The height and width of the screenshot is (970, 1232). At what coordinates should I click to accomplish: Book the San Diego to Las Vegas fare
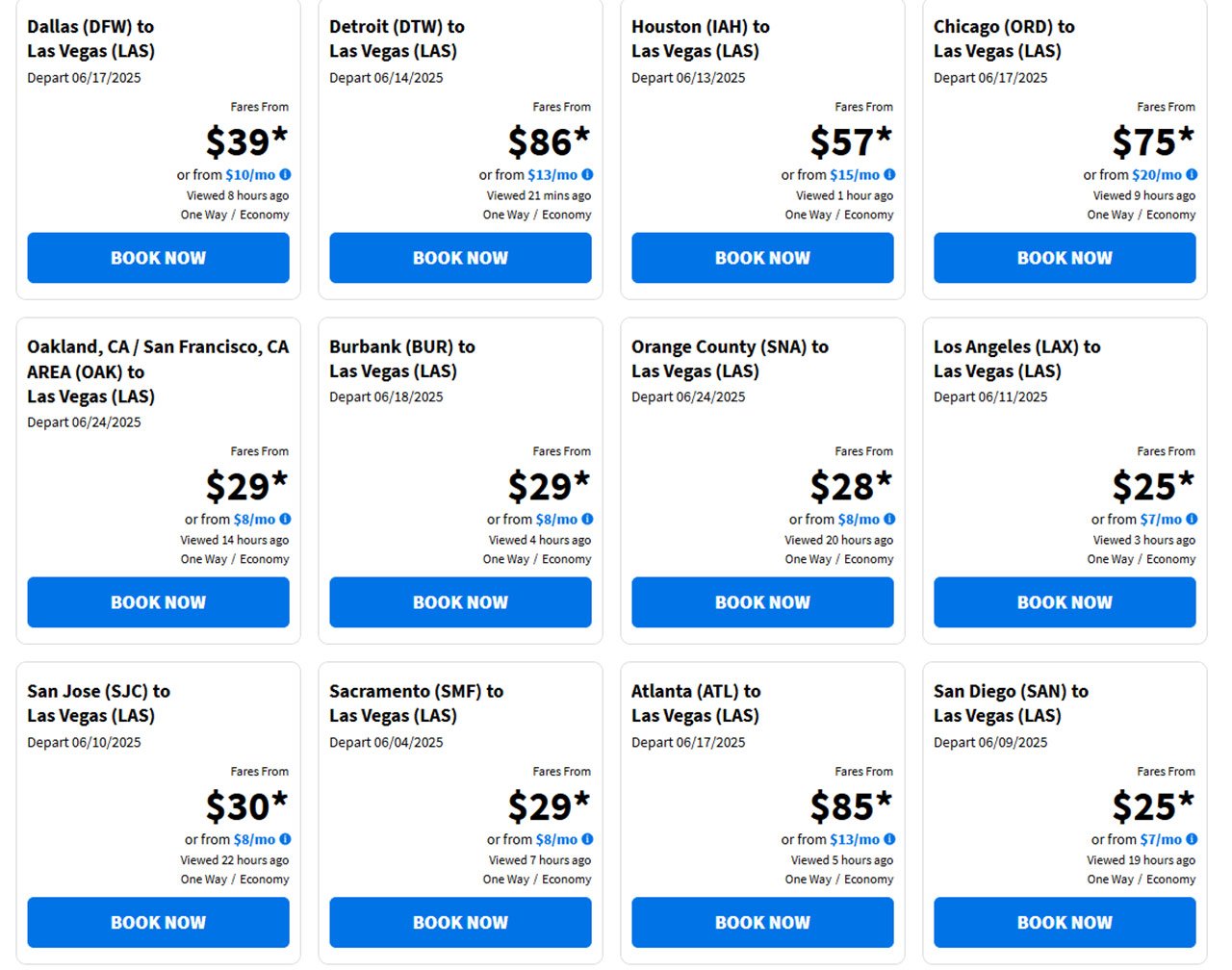1065,922
